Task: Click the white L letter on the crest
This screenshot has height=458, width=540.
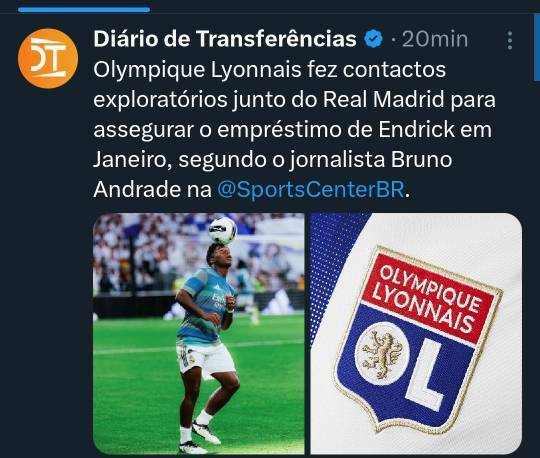Action: (426, 374)
